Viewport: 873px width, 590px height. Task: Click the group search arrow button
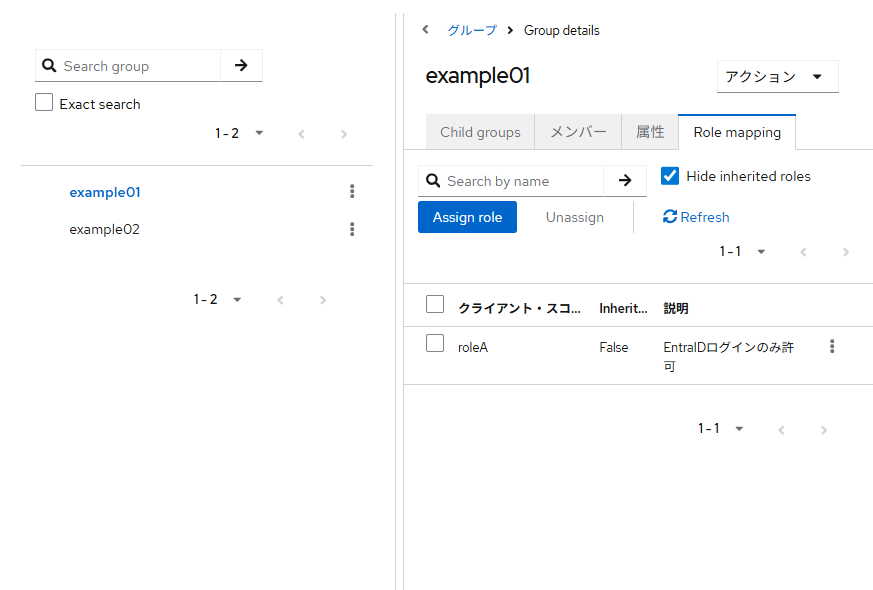point(241,66)
